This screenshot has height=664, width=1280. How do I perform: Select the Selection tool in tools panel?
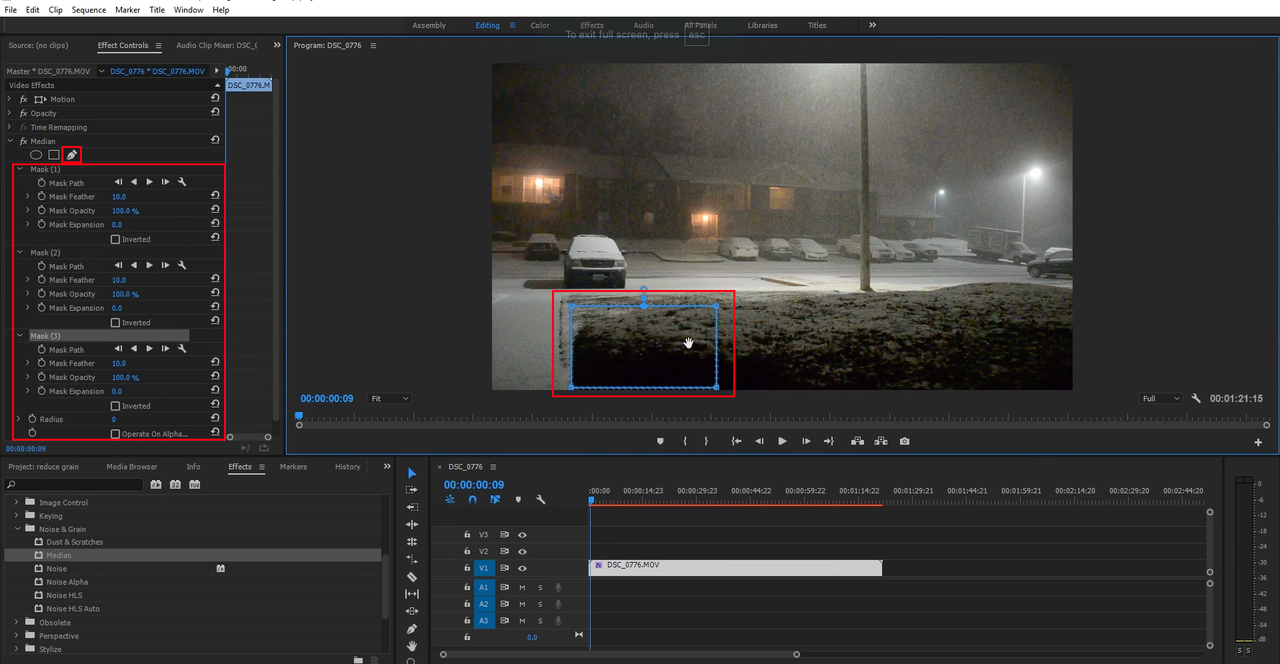point(411,473)
